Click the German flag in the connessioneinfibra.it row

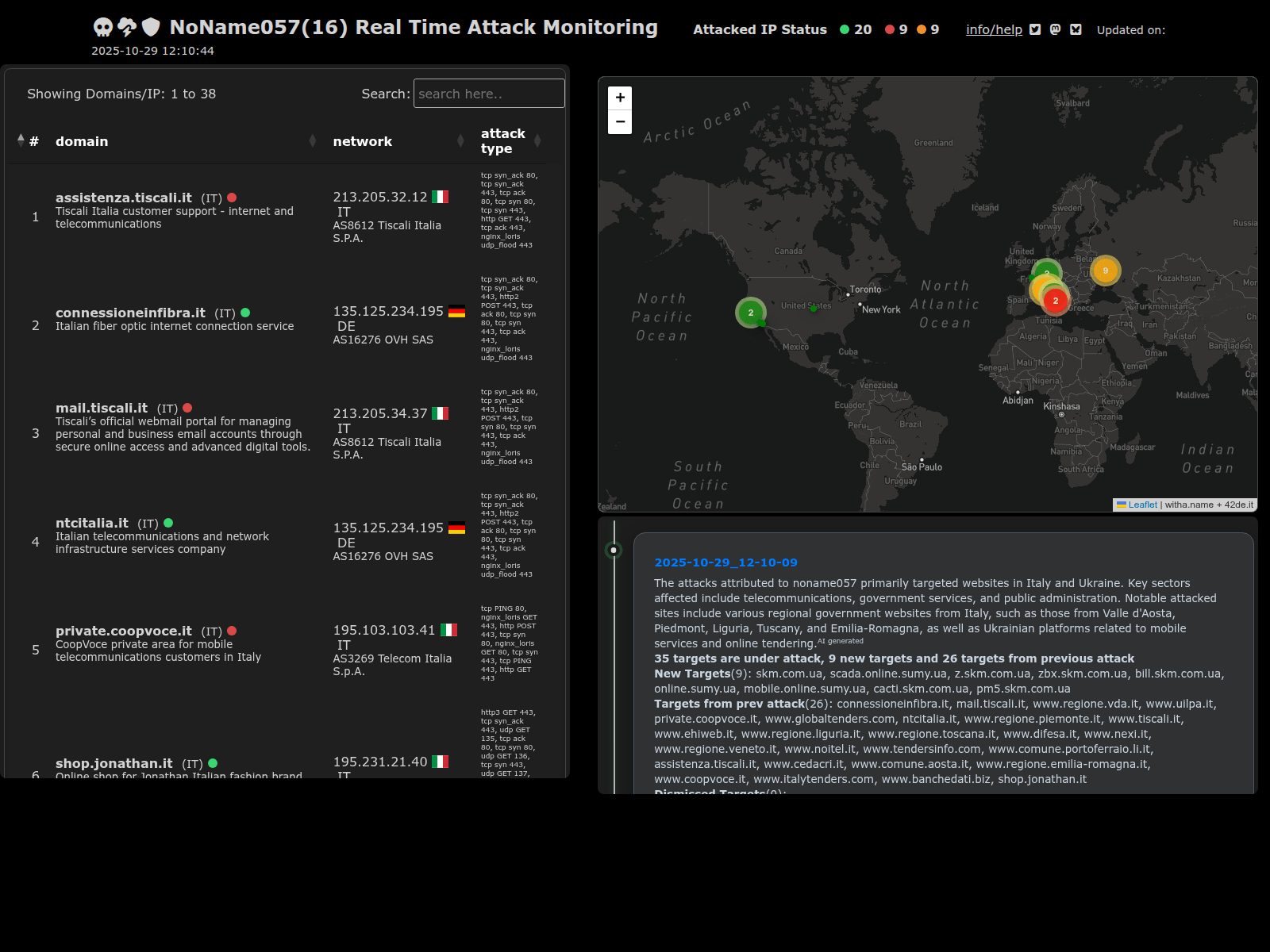click(456, 311)
